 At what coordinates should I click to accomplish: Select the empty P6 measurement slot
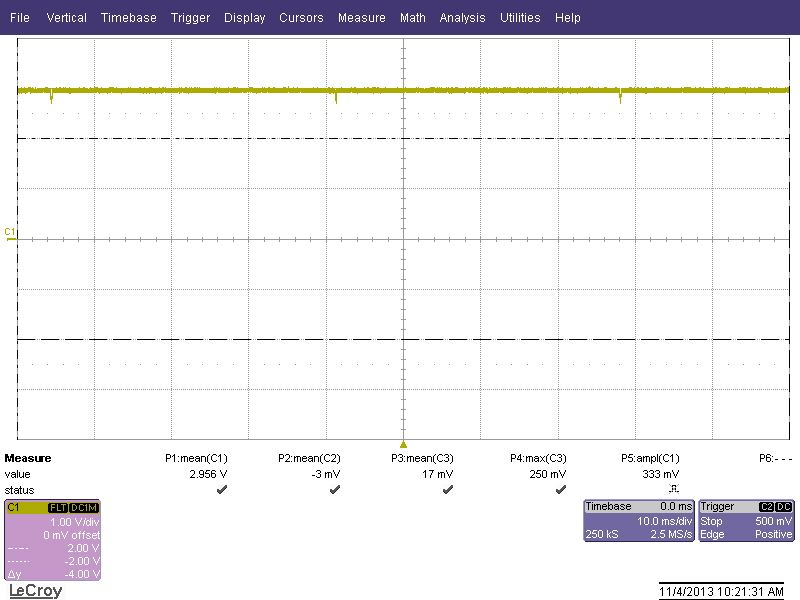point(776,458)
